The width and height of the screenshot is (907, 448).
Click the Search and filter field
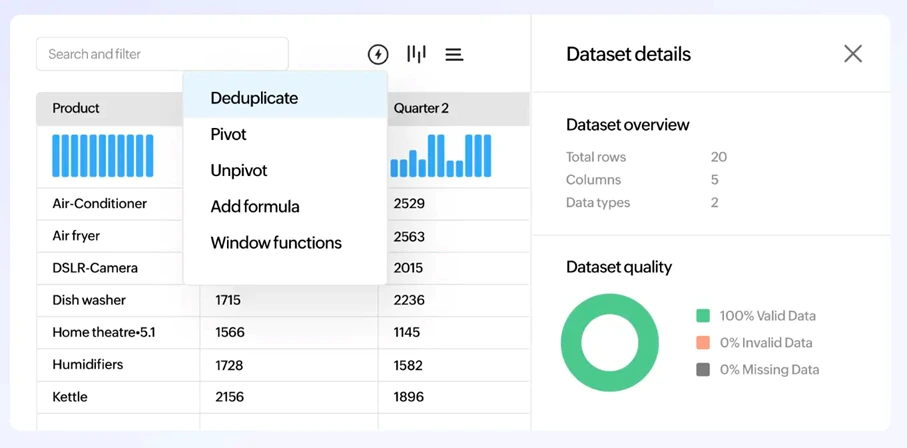click(x=162, y=54)
